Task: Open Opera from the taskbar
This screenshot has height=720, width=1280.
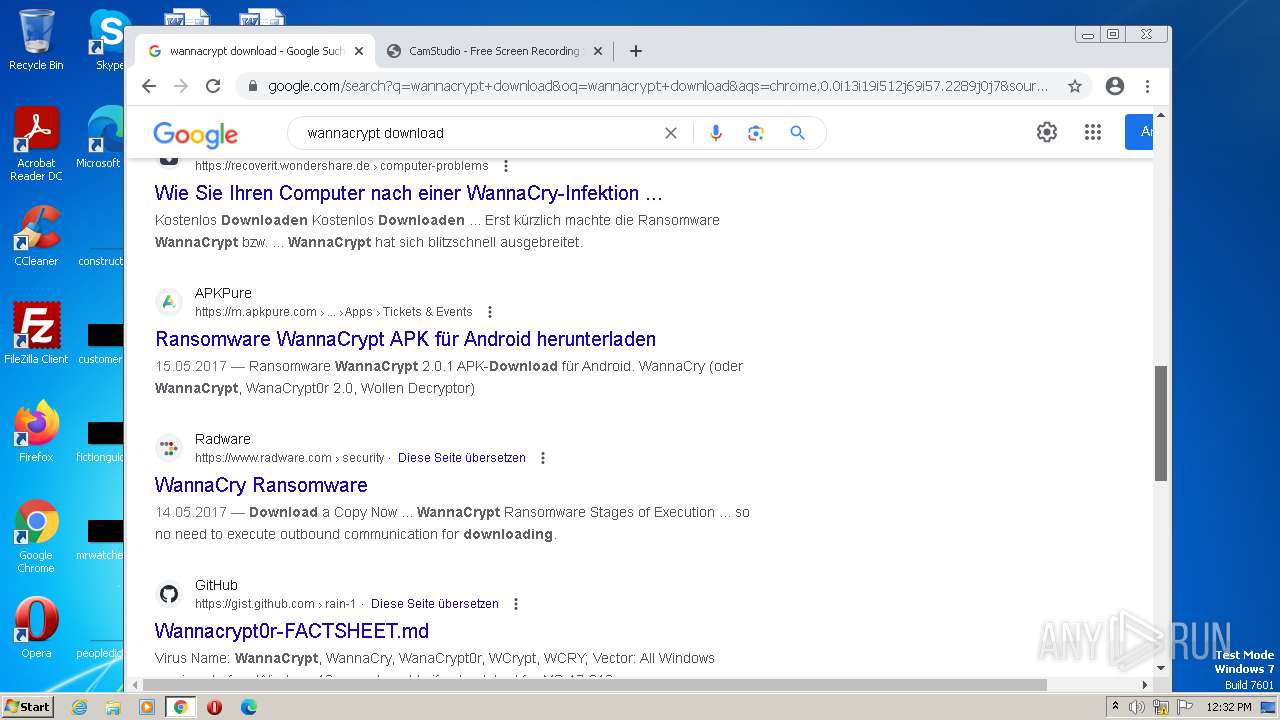Action: pyautogui.click(x=214, y=707)
